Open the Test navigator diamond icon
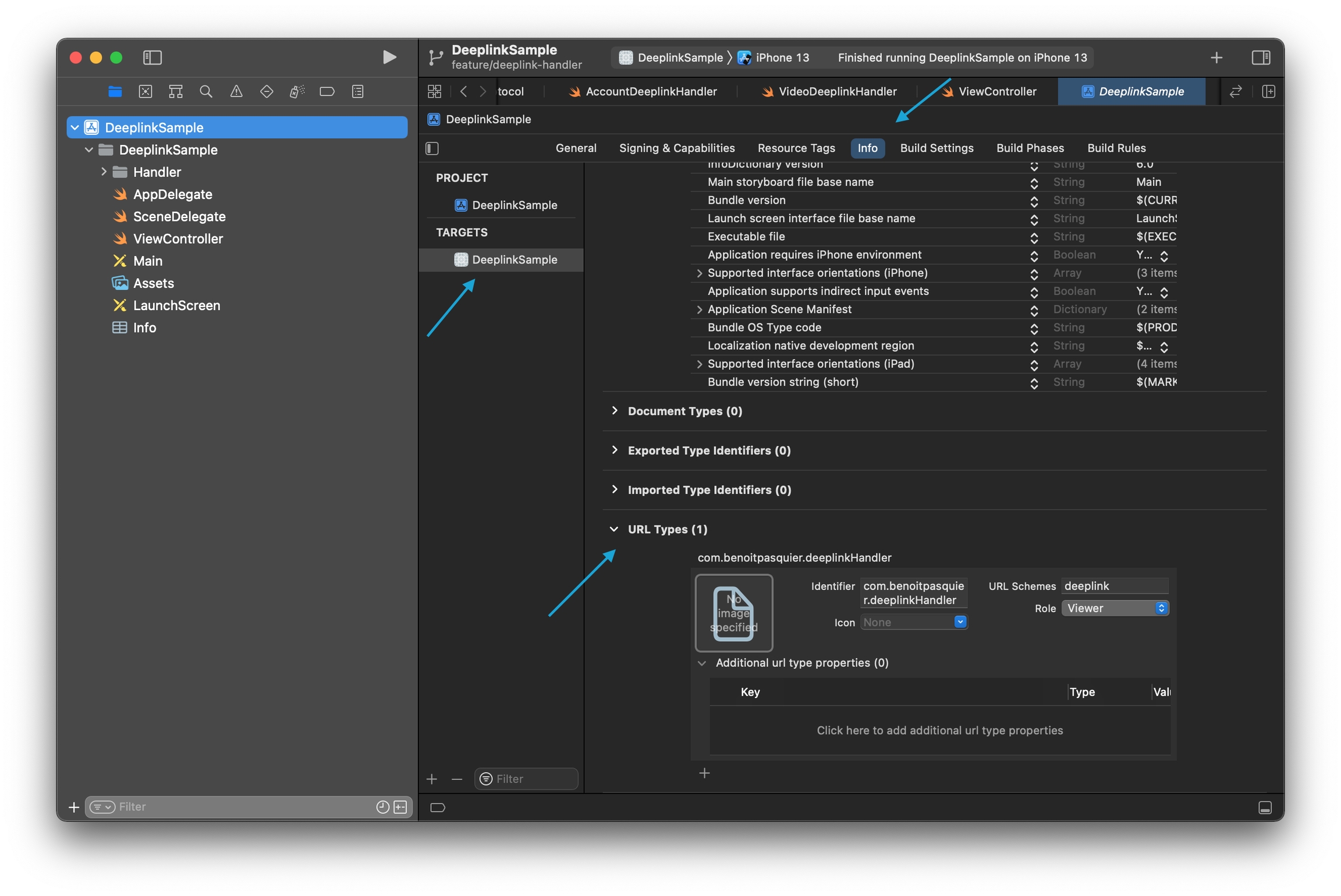Viewport: 1341px width, 896px height. pos(266,91)
